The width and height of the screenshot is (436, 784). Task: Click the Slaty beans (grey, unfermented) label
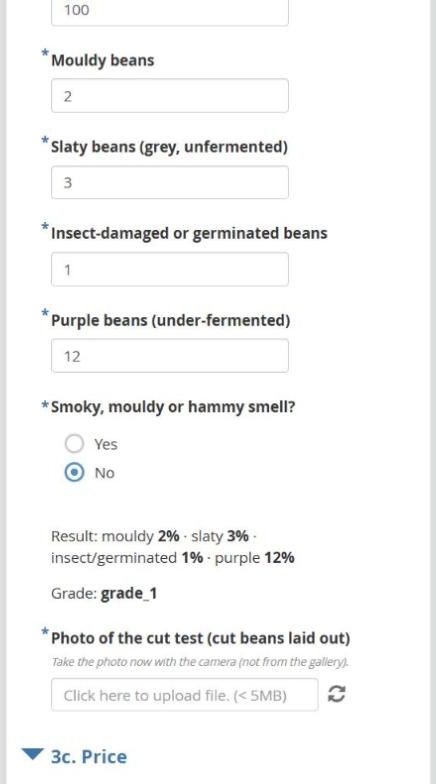[x=170, y=147]
